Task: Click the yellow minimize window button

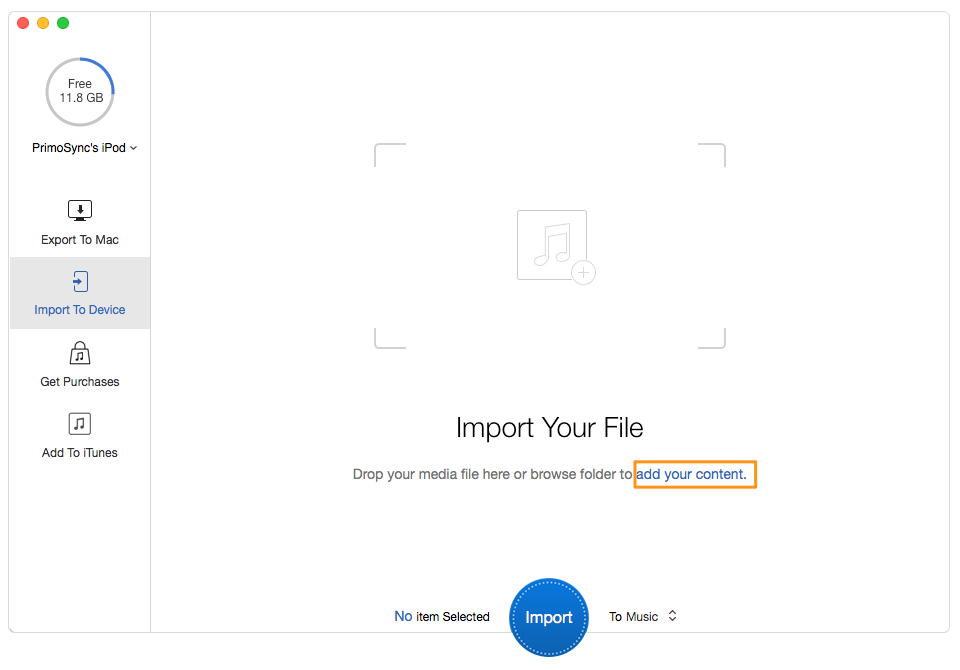Action: pyautogui.click(x=43, y=23)
